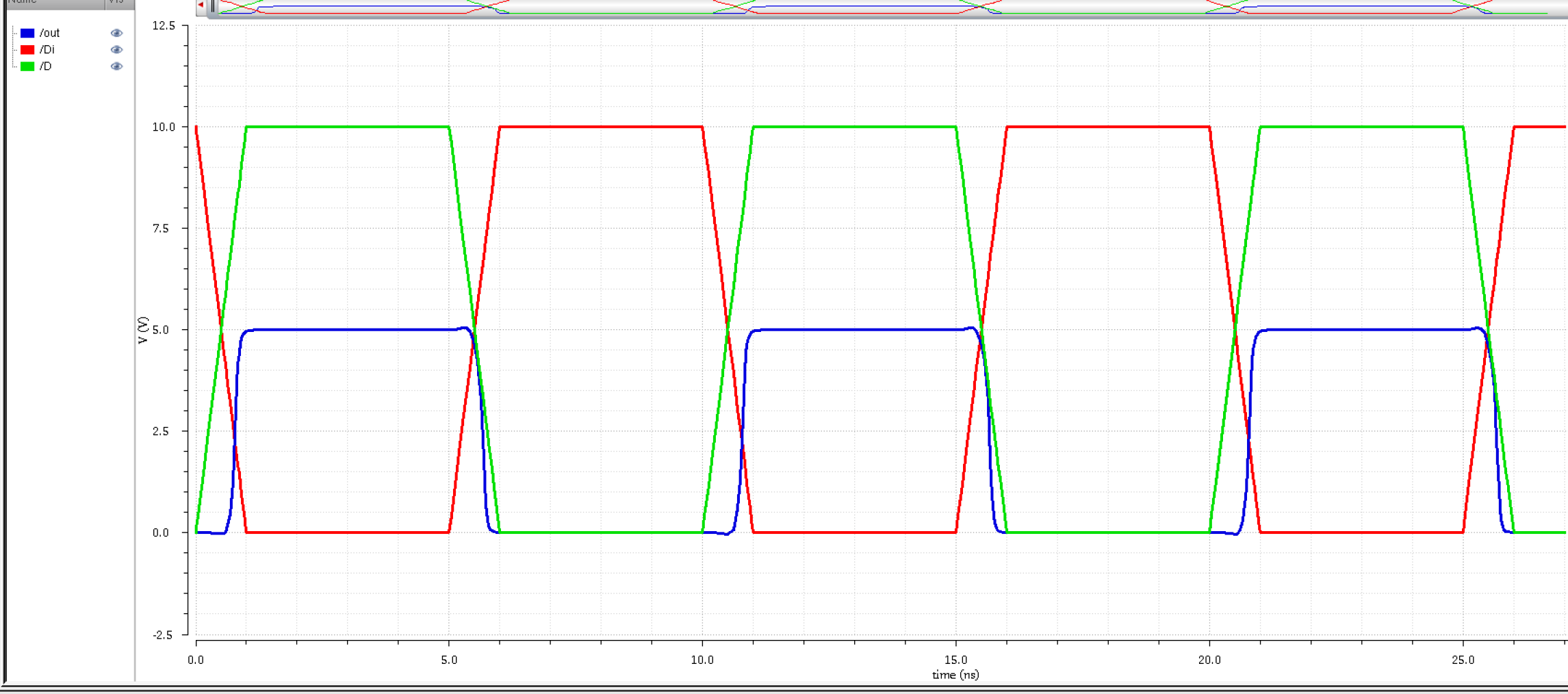Click the Name column header
The image size is (1568, 694).
pos(55,3)
